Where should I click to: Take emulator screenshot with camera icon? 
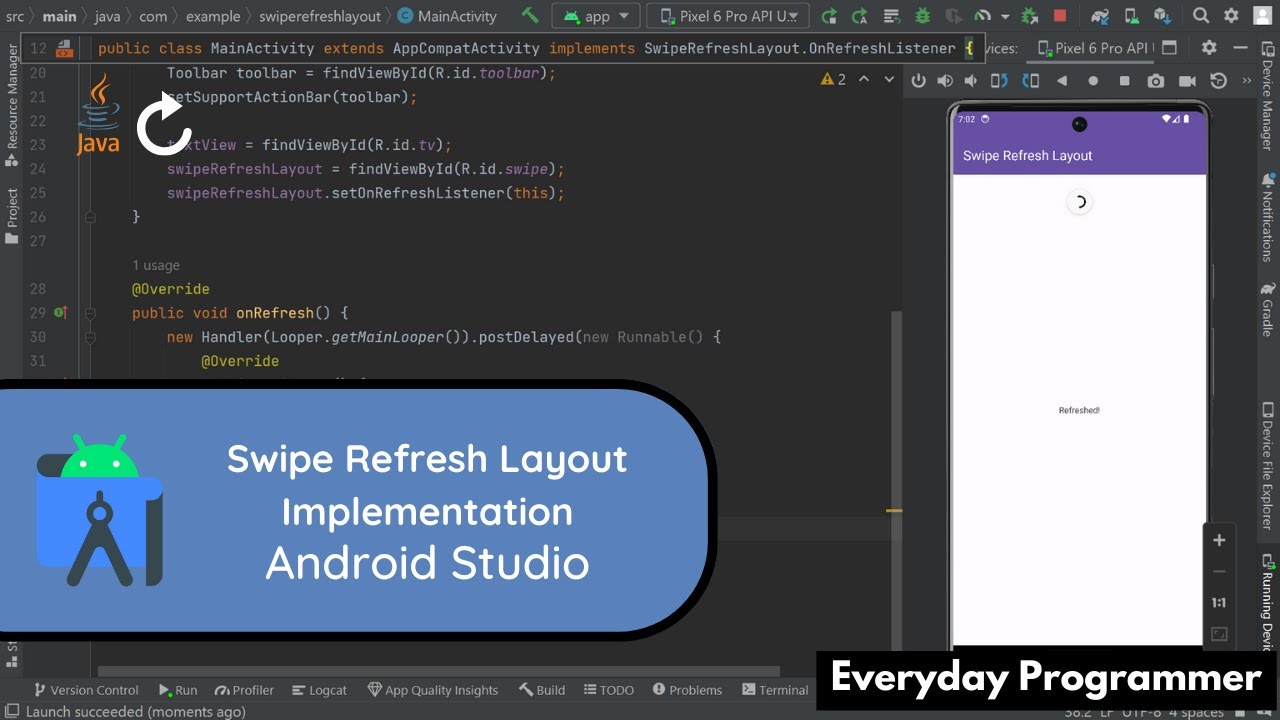point(1156,81)
